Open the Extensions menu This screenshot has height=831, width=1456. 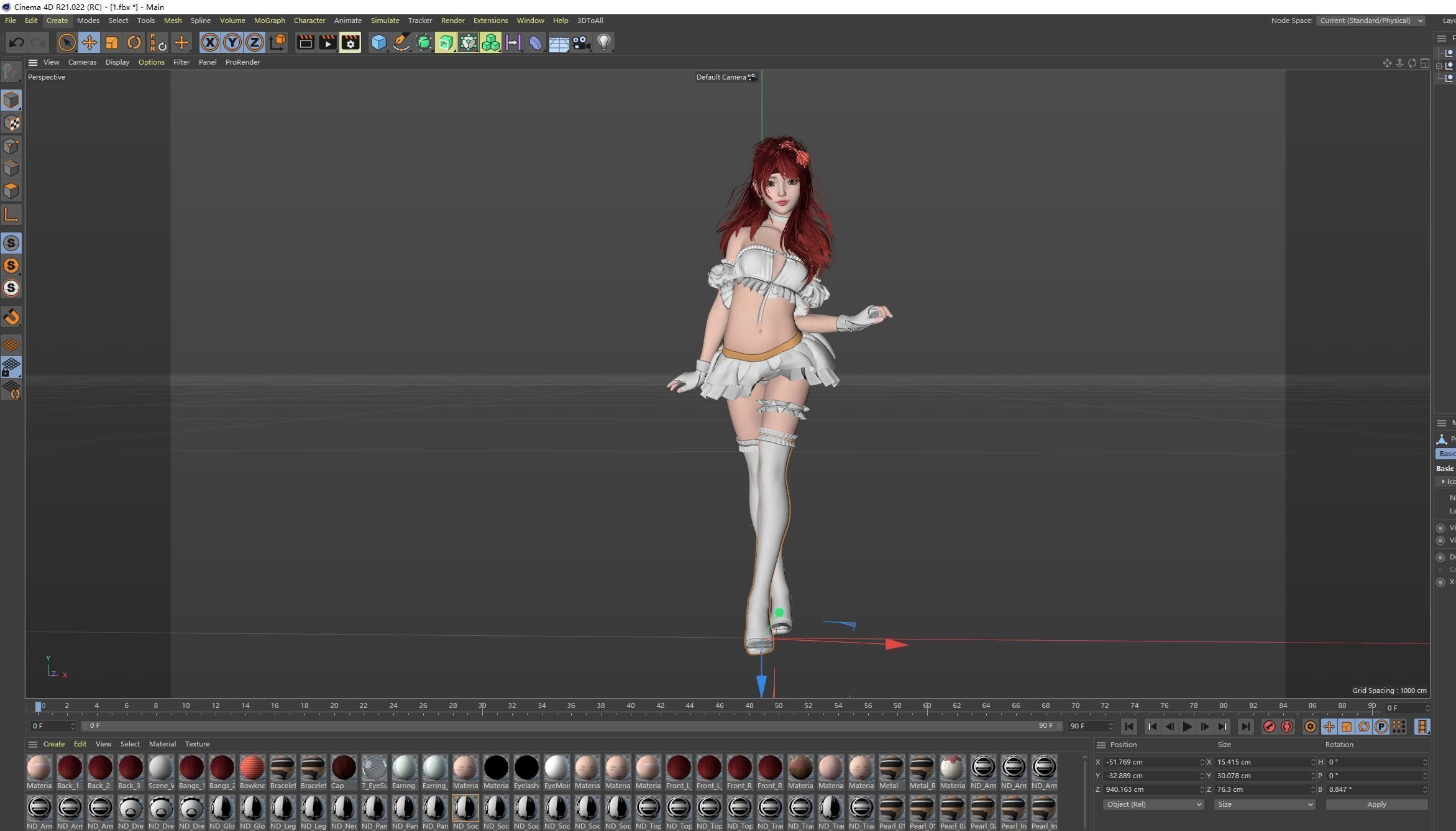(490, 21)
